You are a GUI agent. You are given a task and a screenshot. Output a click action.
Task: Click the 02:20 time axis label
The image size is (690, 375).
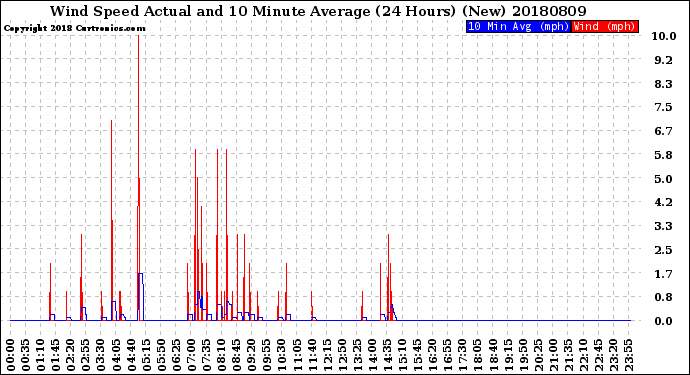(x=71, y=355)
